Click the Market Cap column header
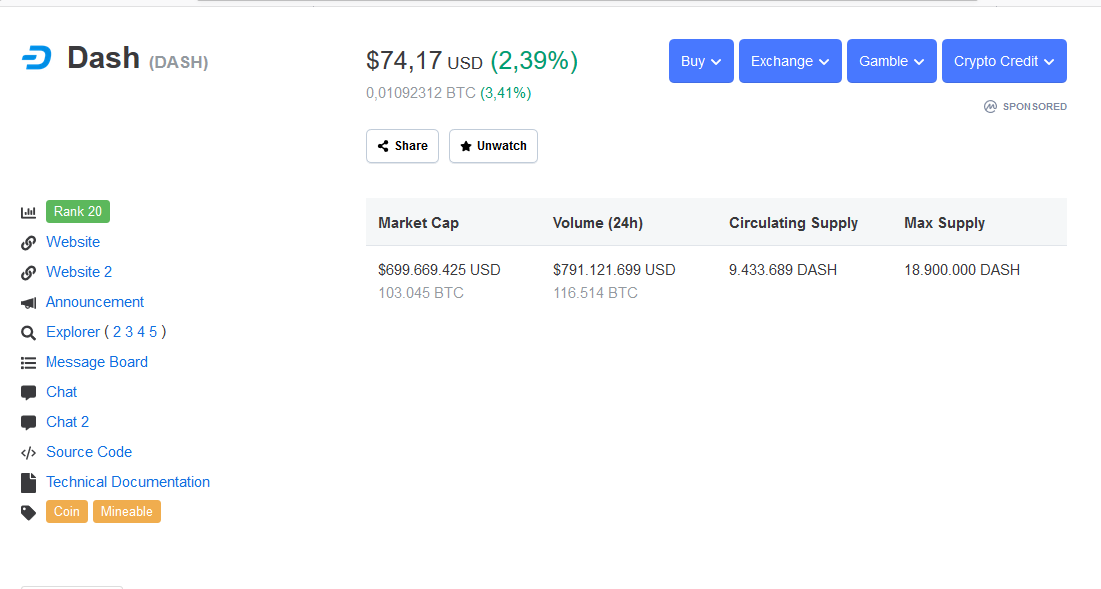Screen dimensions: 1101x589 [x=418, y=223]
